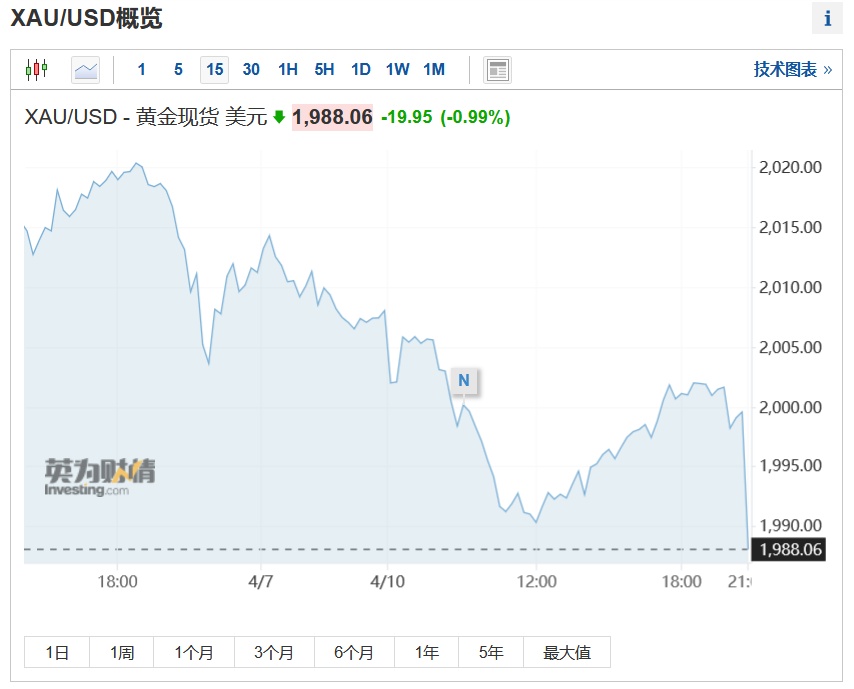Select the 15 minute interval
The width and height of the screenshot is (854, 689).
(x=215, y=70)
